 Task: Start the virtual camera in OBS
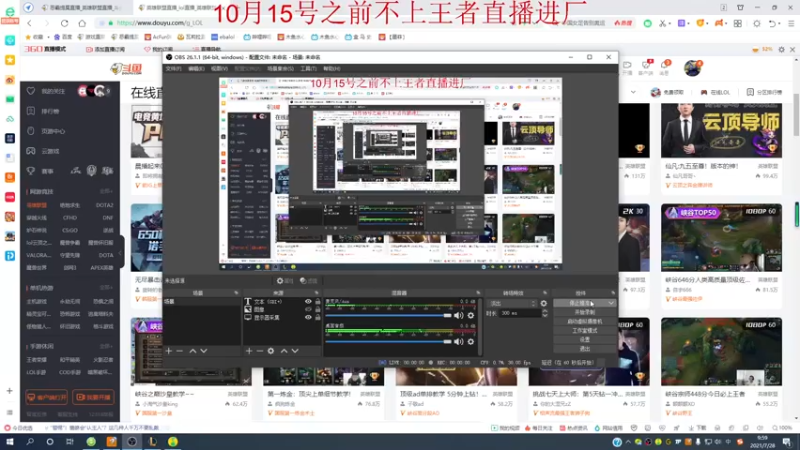pos(585,321)
